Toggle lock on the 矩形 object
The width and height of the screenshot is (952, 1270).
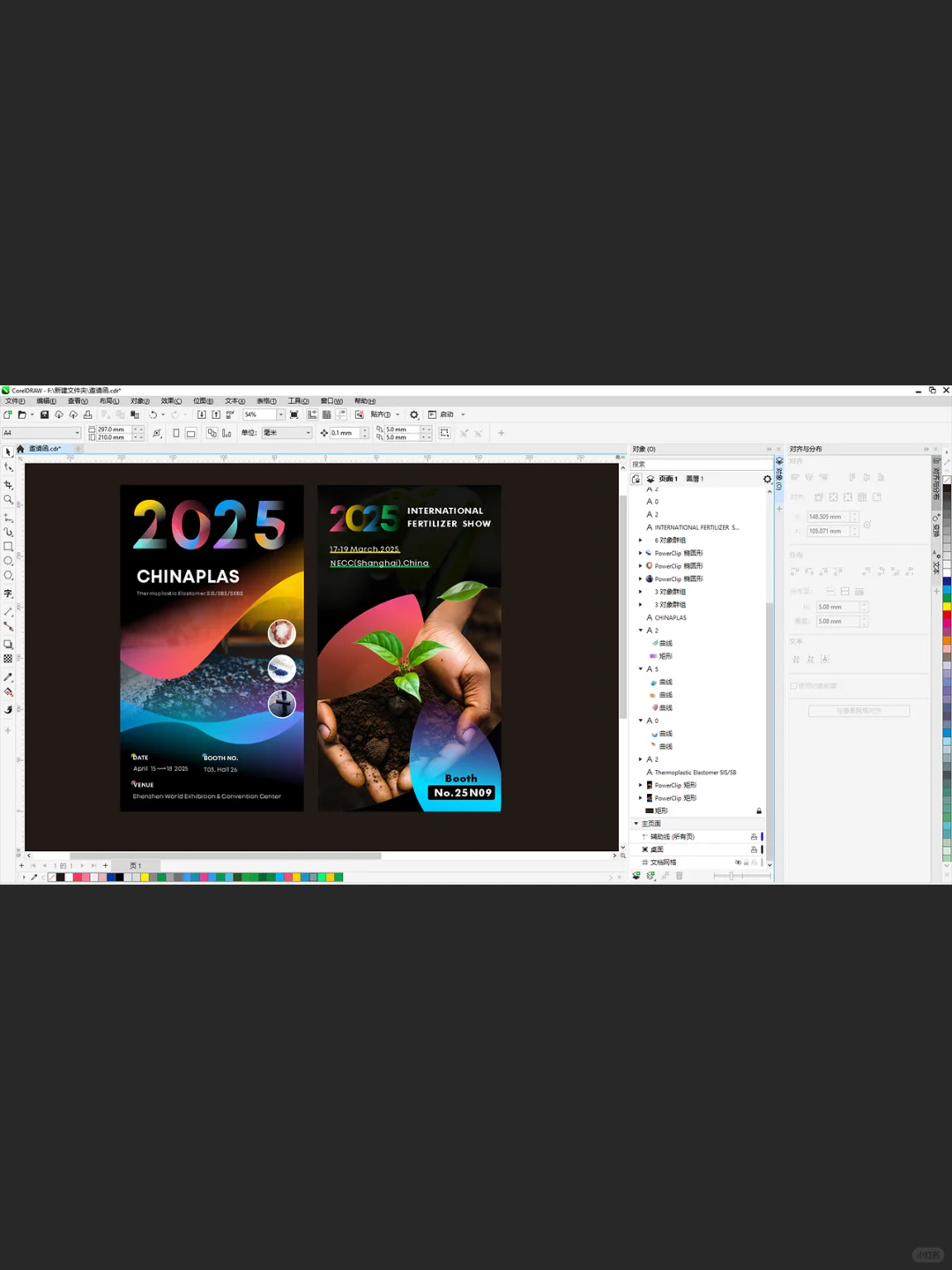[759, 811]
